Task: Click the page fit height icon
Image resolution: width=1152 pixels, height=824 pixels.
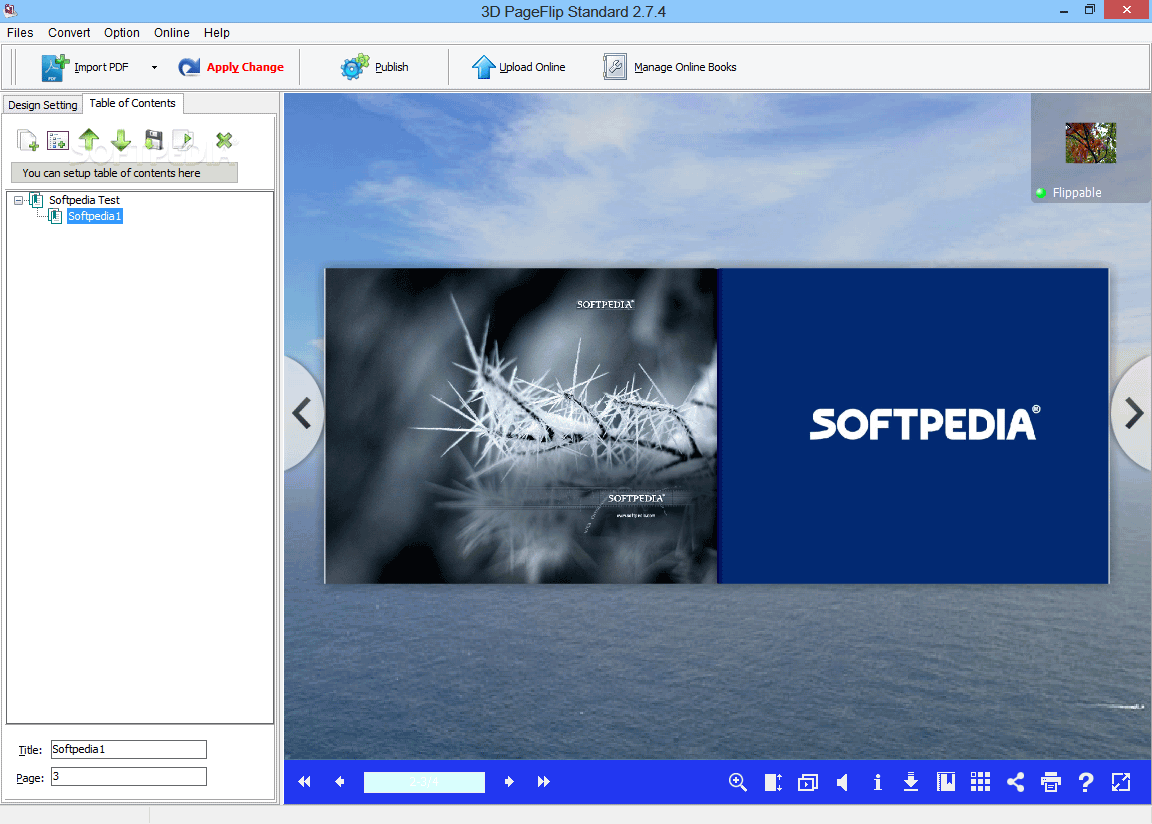Action: click(x=773, y=782)
